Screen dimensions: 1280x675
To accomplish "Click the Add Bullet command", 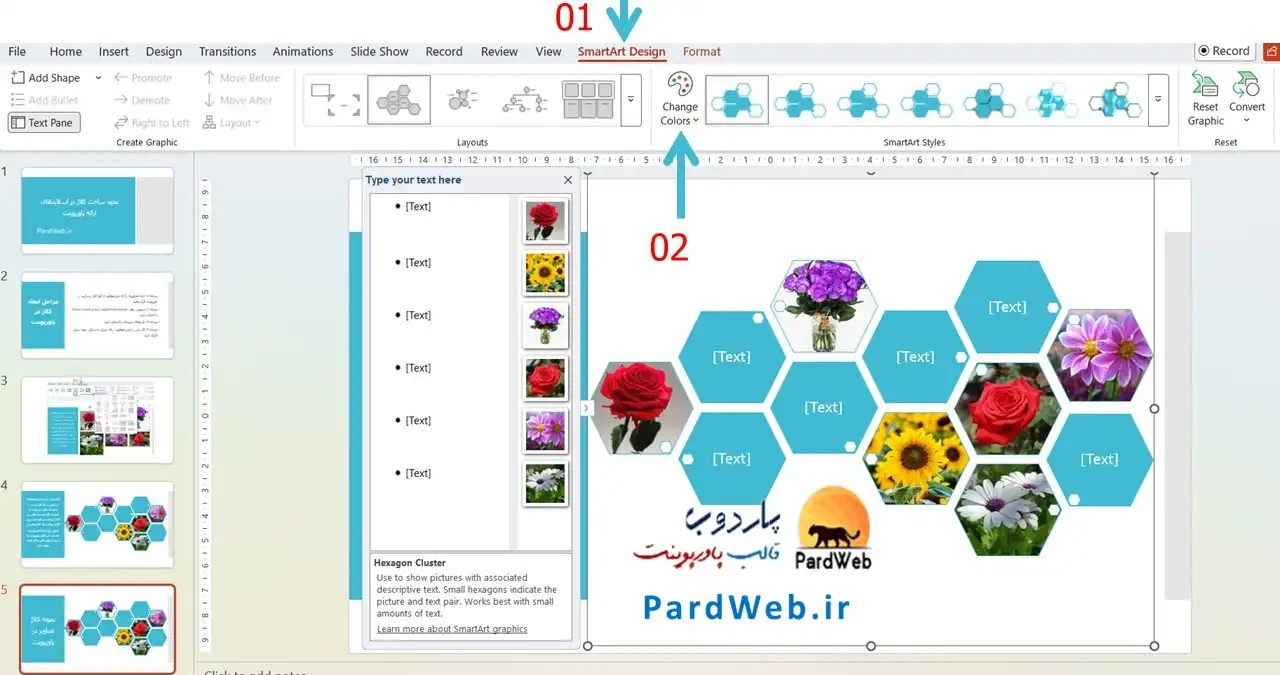I will pyautogui.click(x=45, y=100).
